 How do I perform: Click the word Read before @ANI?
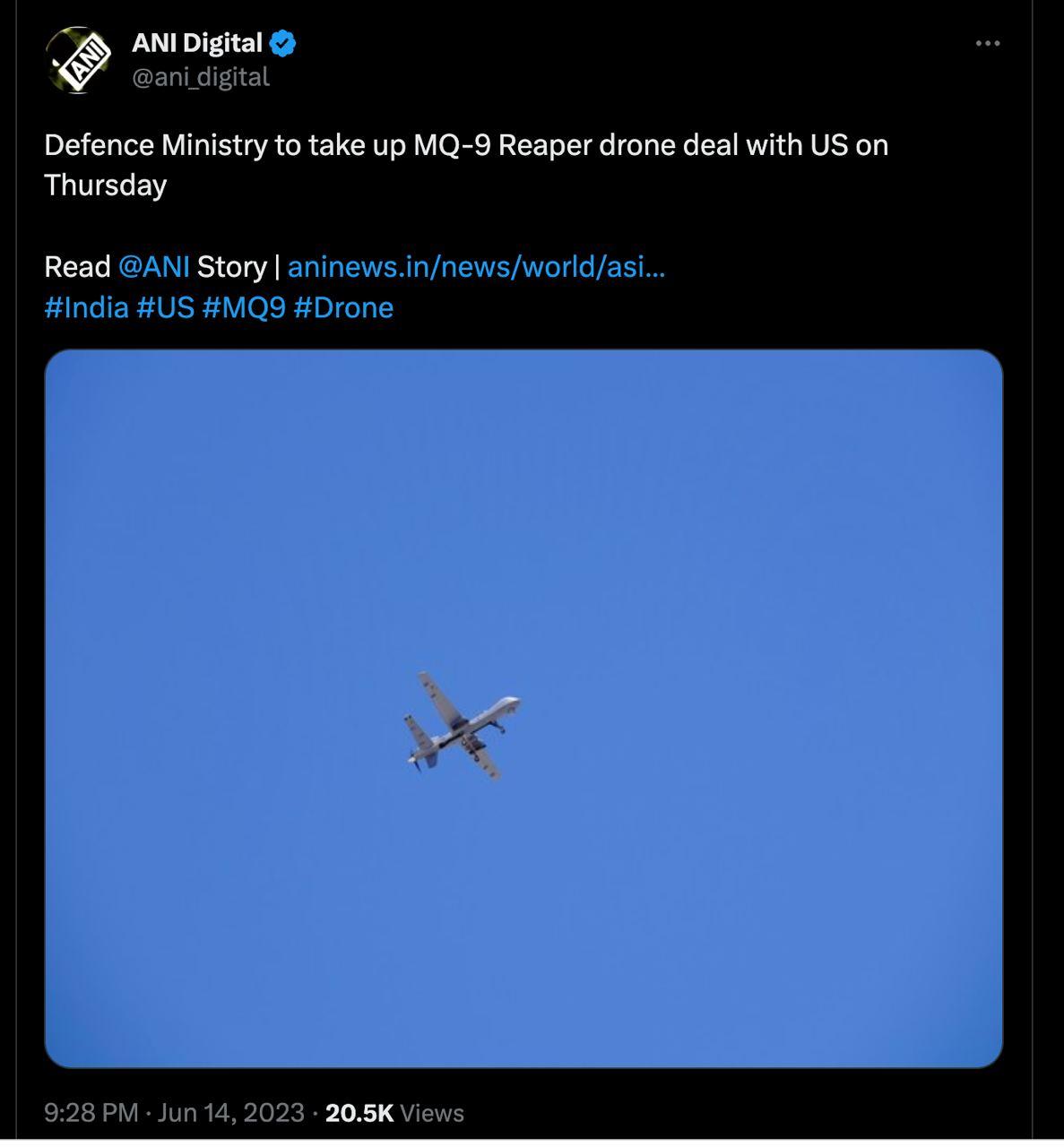pyautogui.click(x=77, y=267)
